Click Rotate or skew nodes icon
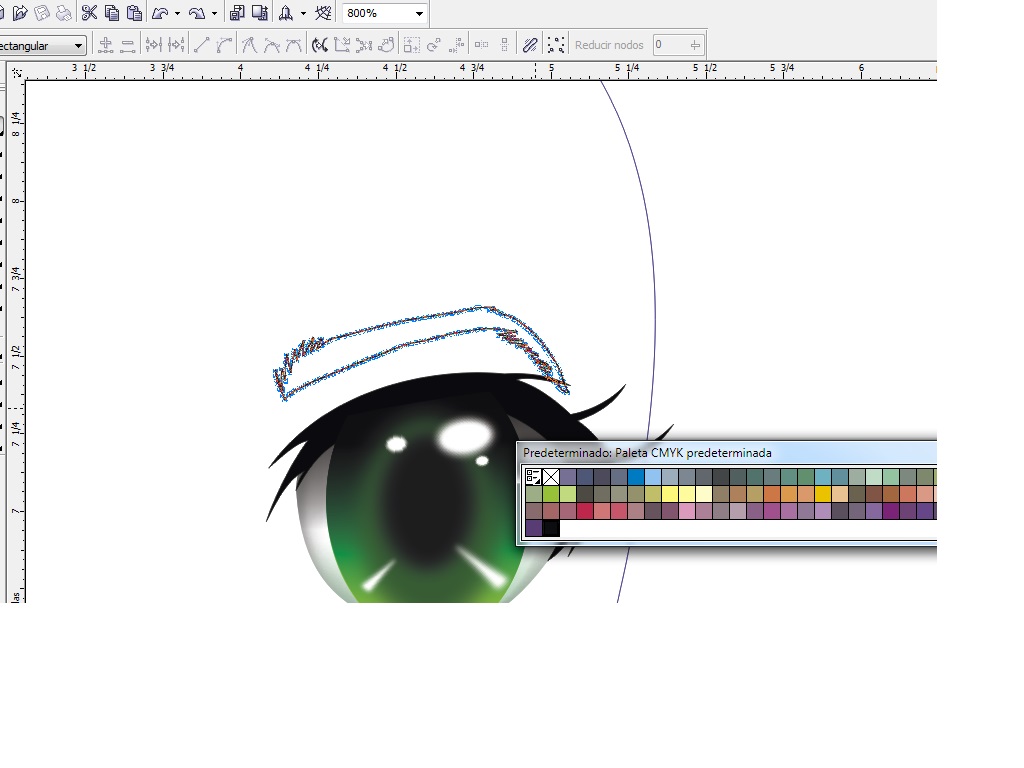The height and width of the screenshot is (768, 1024). (434, 45)
